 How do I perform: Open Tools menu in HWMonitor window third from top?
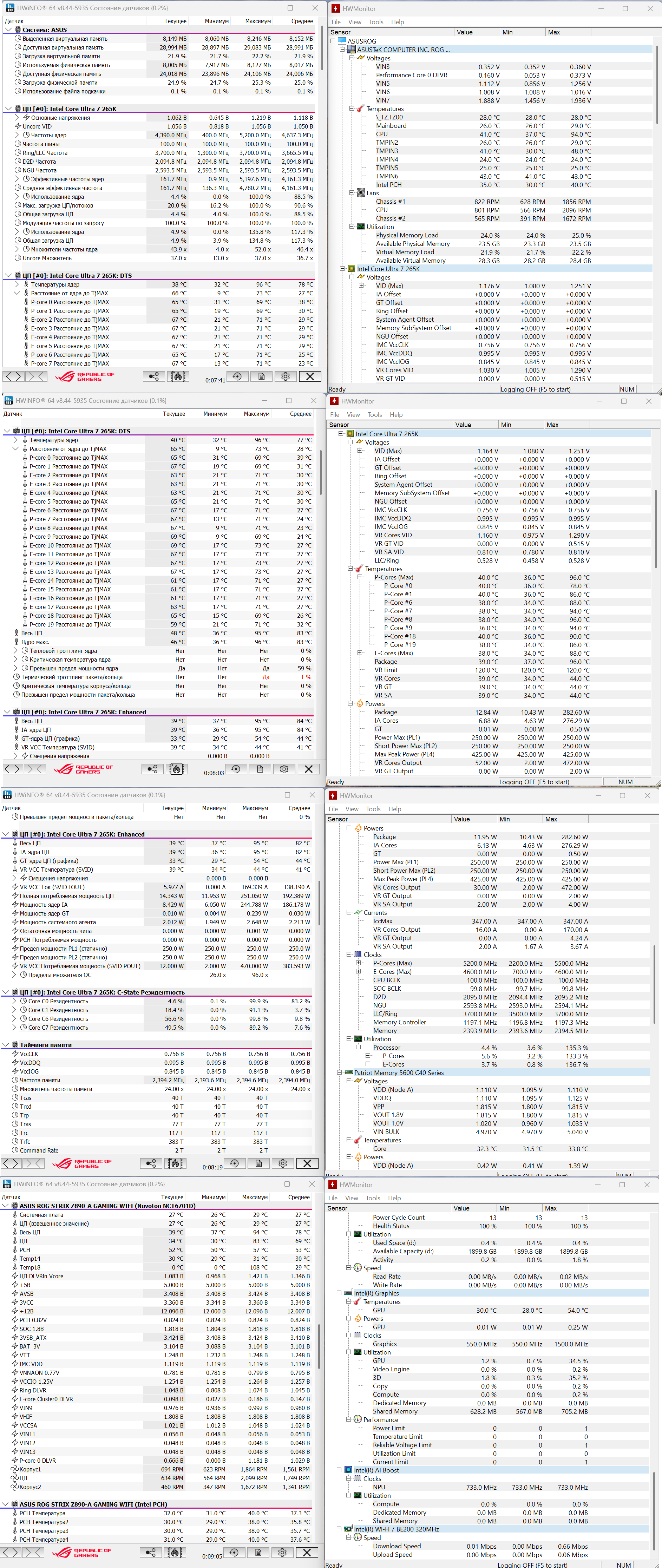374,809
